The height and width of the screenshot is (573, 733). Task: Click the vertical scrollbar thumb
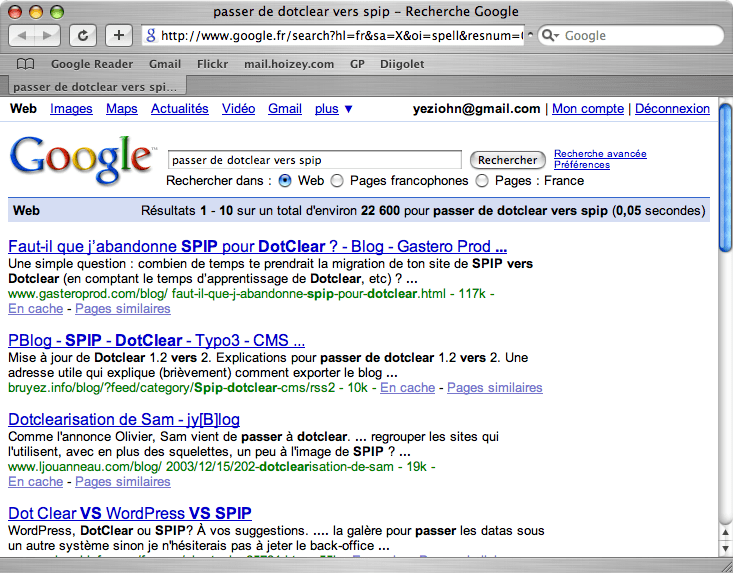click(726, 178)
